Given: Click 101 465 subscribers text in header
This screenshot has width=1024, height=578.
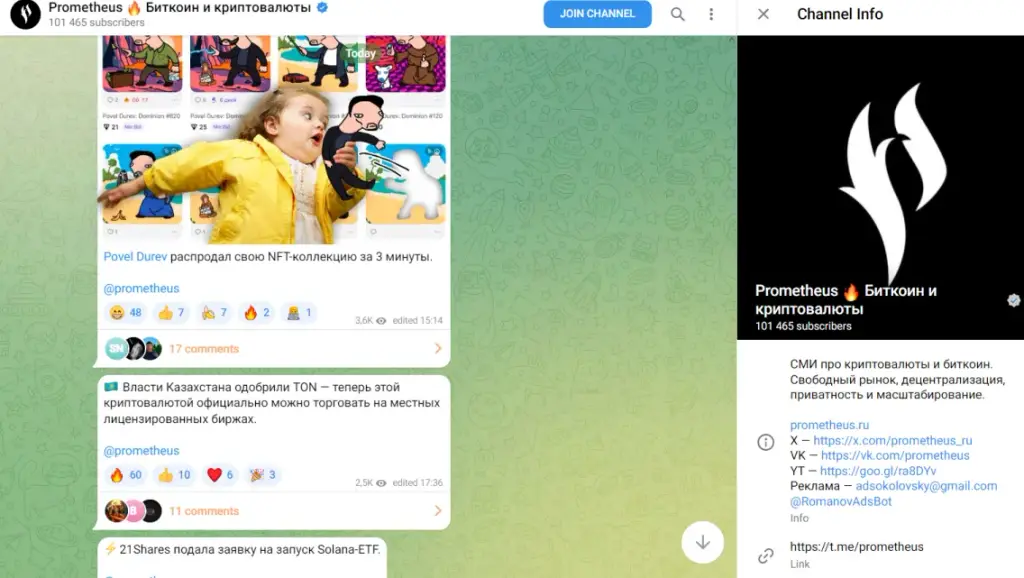Looking at the screenshot, I should [x=97, y=22].
